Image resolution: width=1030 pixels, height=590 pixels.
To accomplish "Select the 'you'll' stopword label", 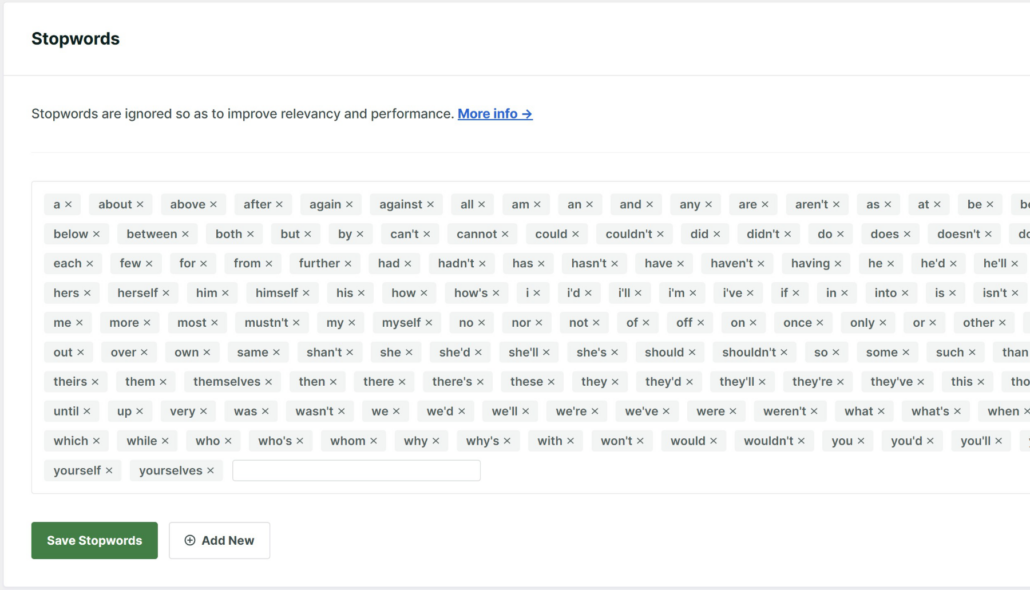I will click(975, 441).
